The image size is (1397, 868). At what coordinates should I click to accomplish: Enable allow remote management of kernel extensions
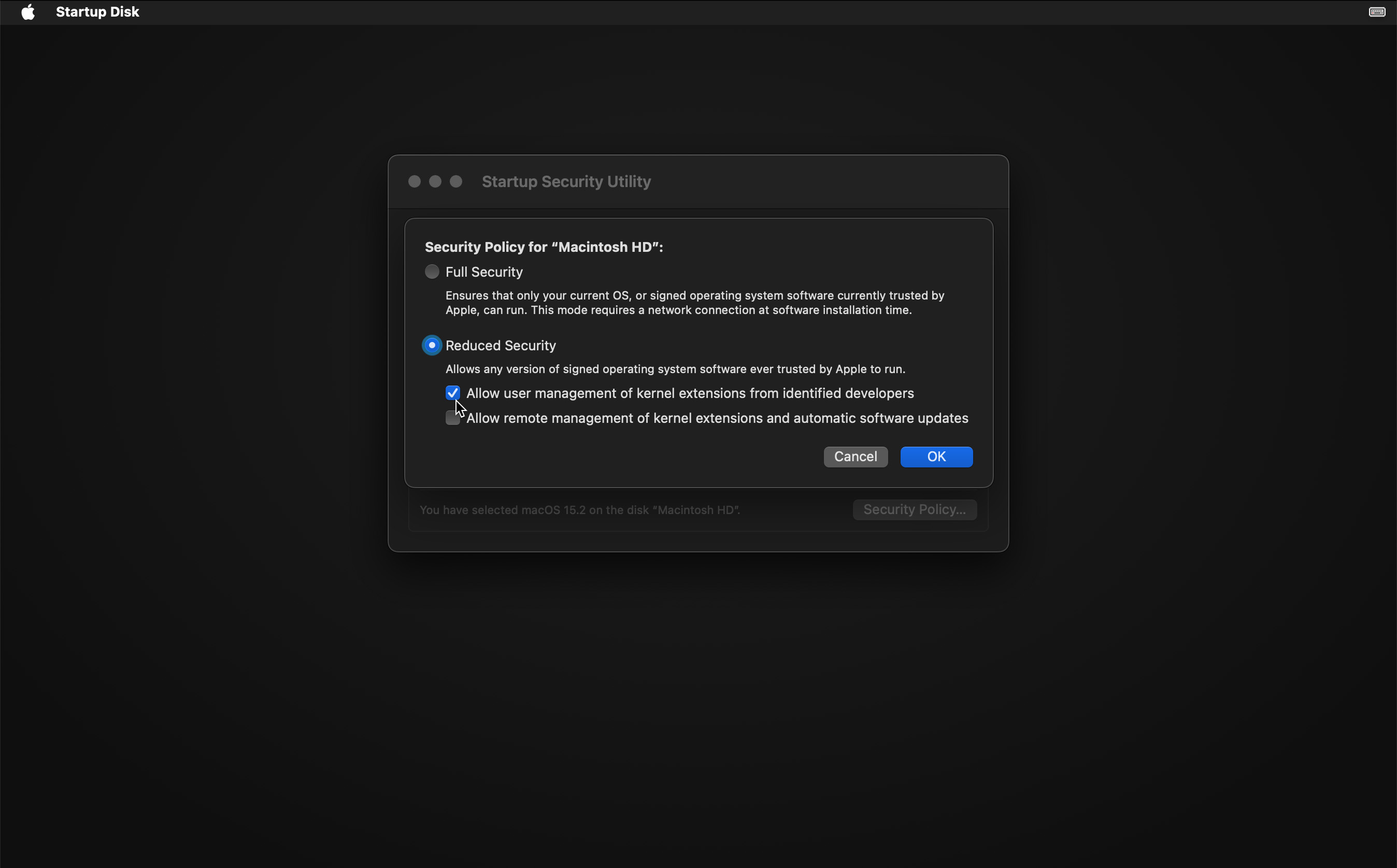(452, 418)
